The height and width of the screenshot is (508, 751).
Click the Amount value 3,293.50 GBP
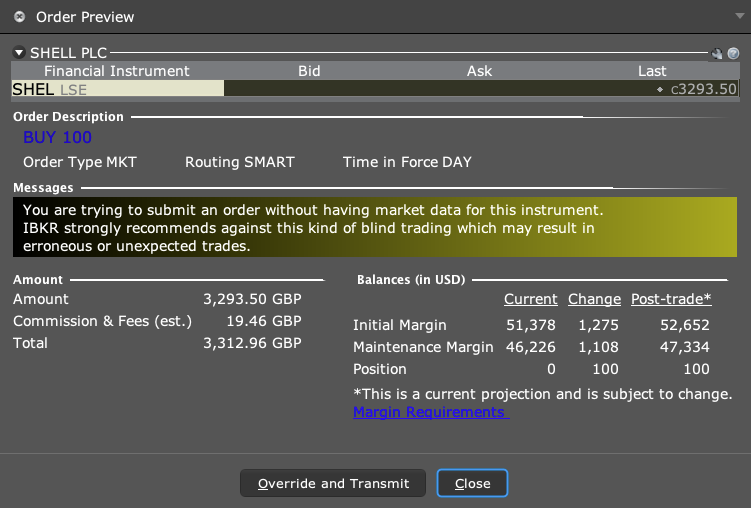(252, 299)
